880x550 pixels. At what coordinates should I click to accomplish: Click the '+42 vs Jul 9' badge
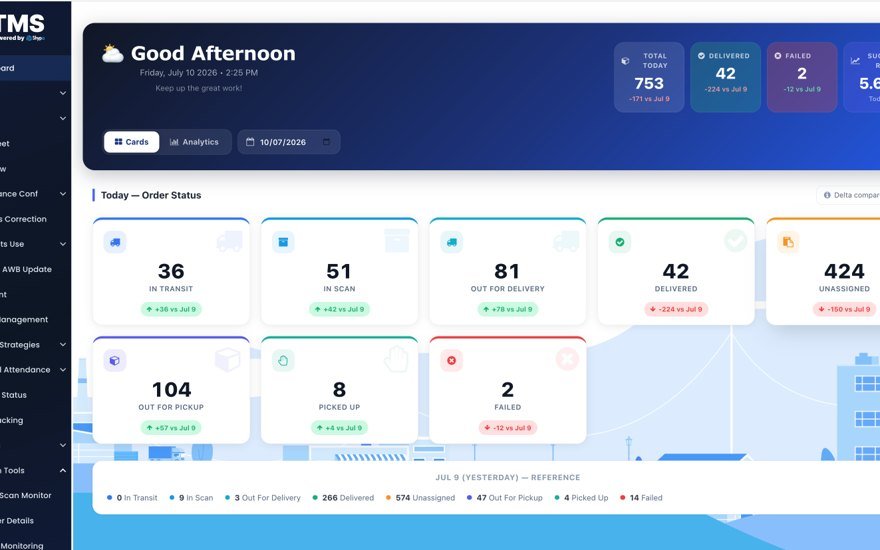[x=340, y=309]
